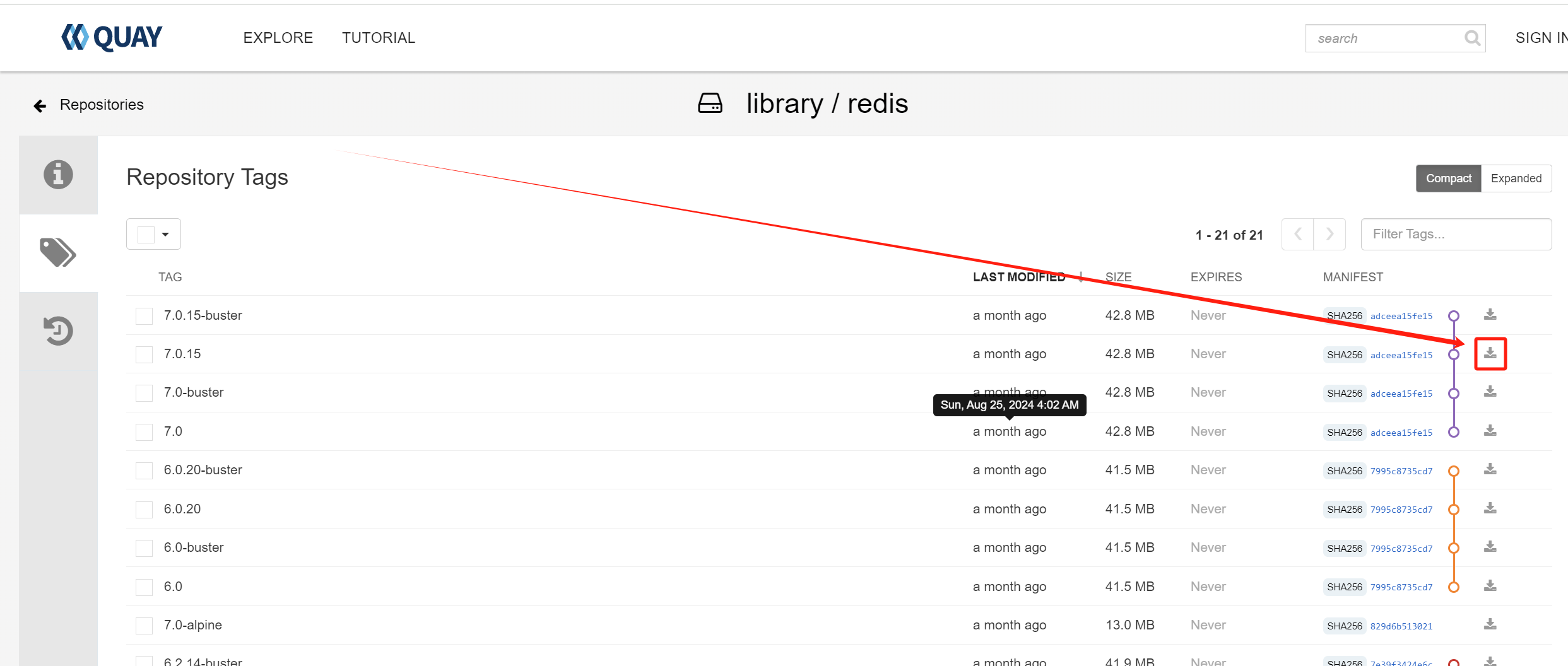
Task: Fetch tag 7.0-buster via download icon
Action: (x=1490, y=392)
